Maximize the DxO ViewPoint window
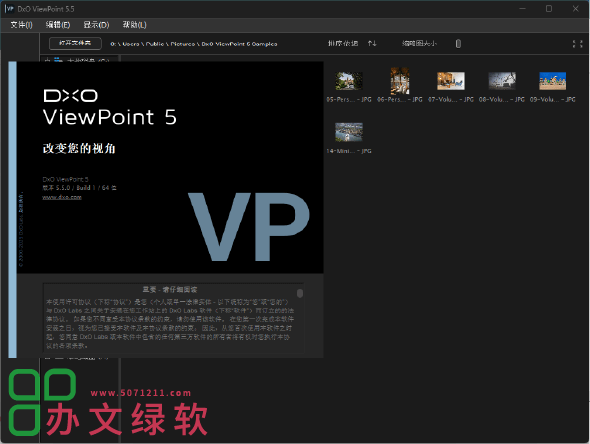Screen dimensions: 590x444 coord(549,9)
